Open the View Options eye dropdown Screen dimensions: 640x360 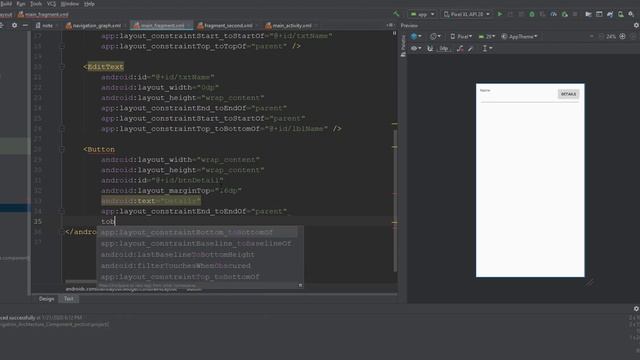click(416, 48)
